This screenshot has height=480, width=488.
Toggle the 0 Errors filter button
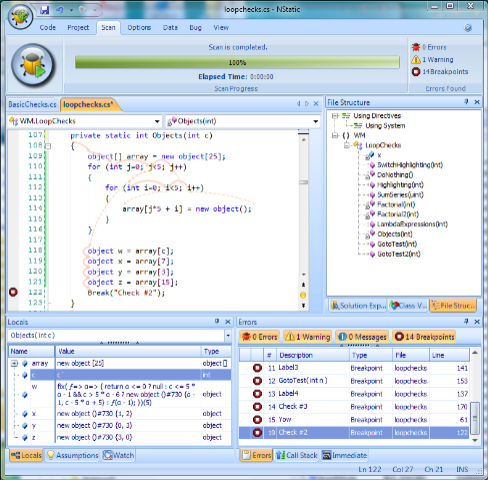pos(260,337)
